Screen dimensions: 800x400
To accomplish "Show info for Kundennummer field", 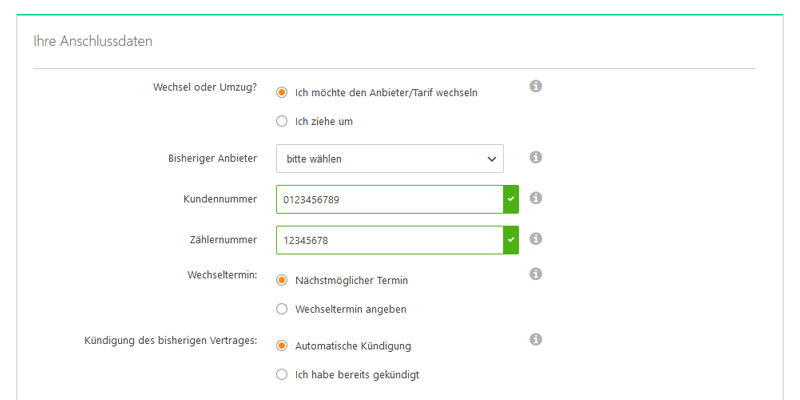I will 535,199.
